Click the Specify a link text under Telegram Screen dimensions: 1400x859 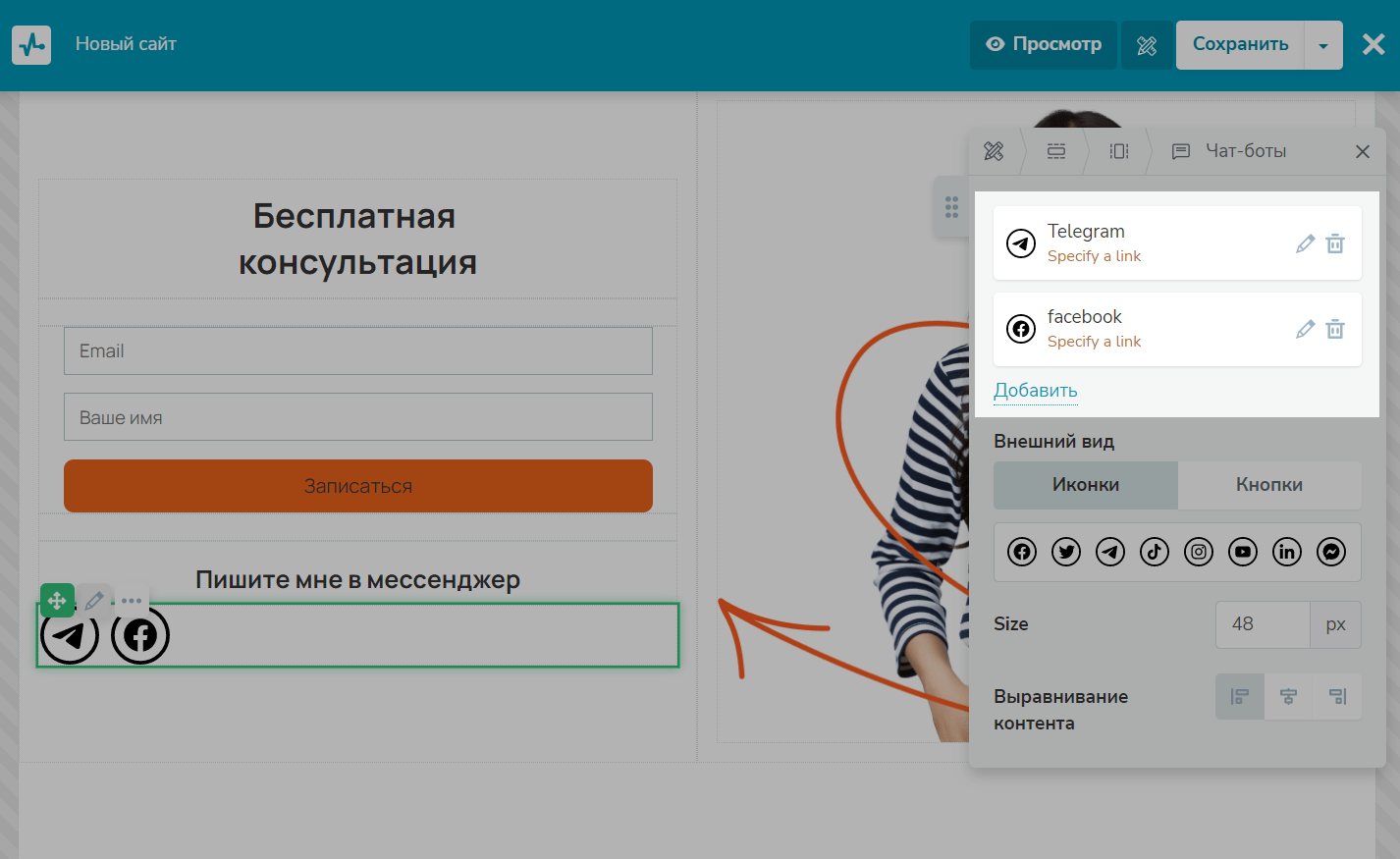pos(1094,256)
